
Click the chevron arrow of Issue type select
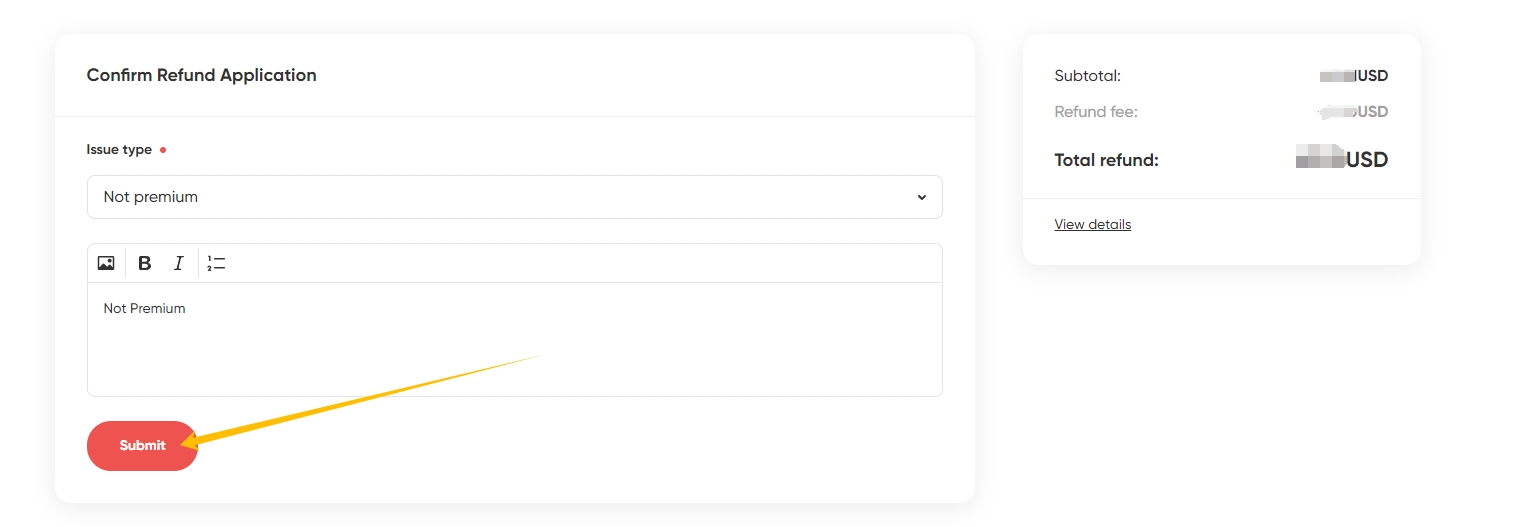point(922,197)
